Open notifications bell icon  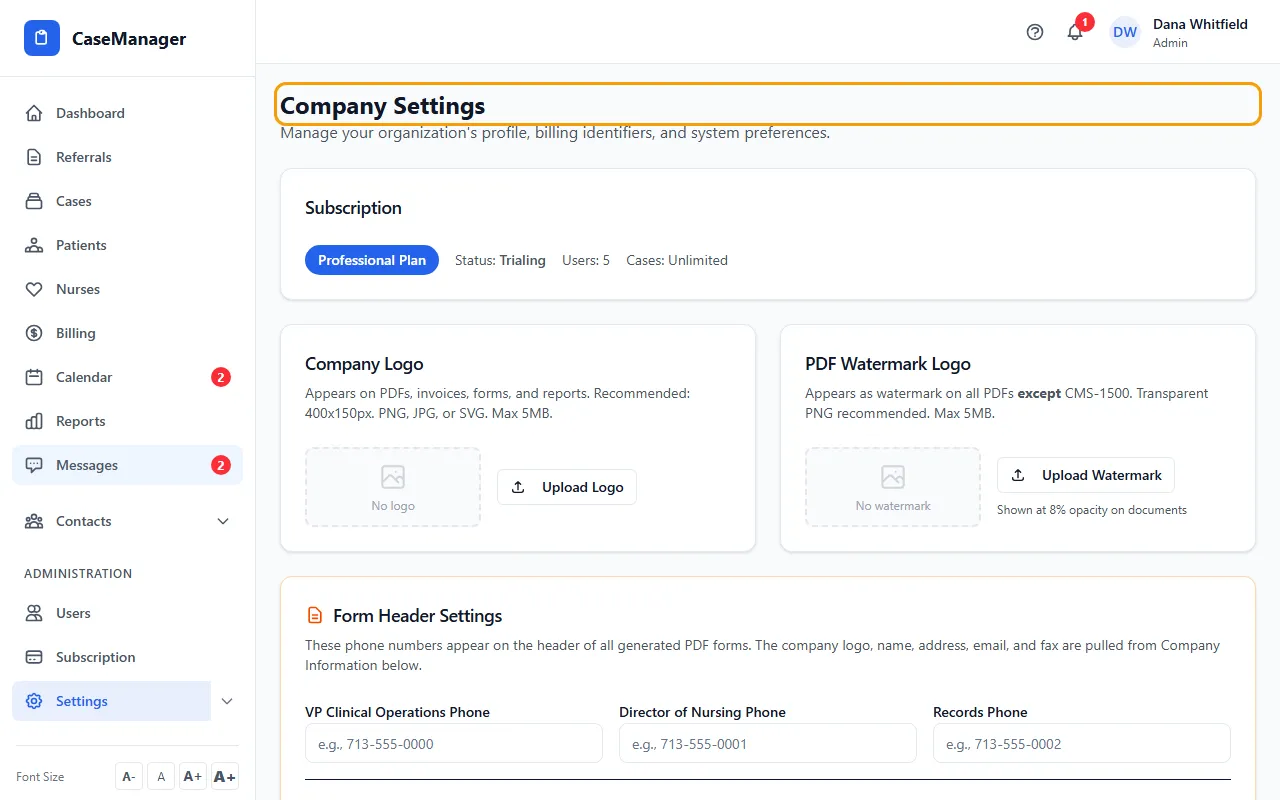[1075, 32]
